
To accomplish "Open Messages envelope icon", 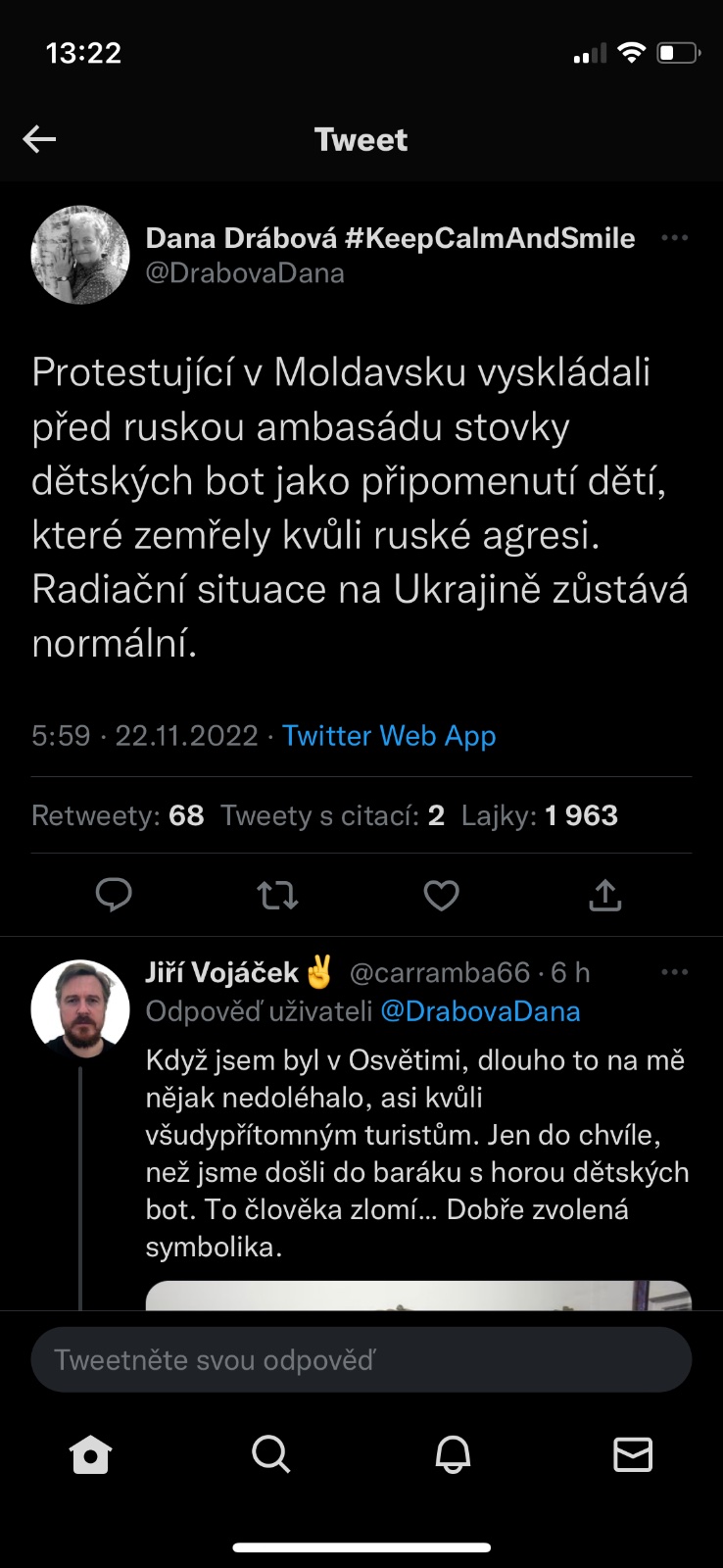I will [633, 1455].
